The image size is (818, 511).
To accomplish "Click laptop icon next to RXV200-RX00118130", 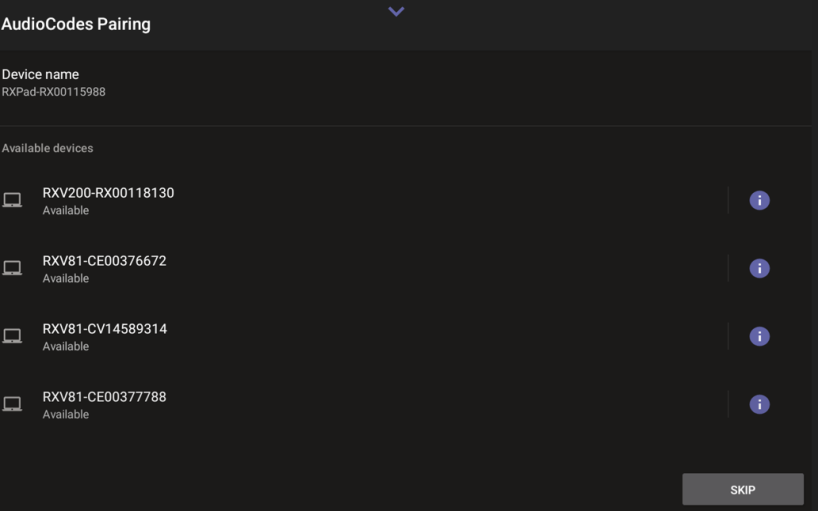I will pyautogui.click(x=12, y=200).
